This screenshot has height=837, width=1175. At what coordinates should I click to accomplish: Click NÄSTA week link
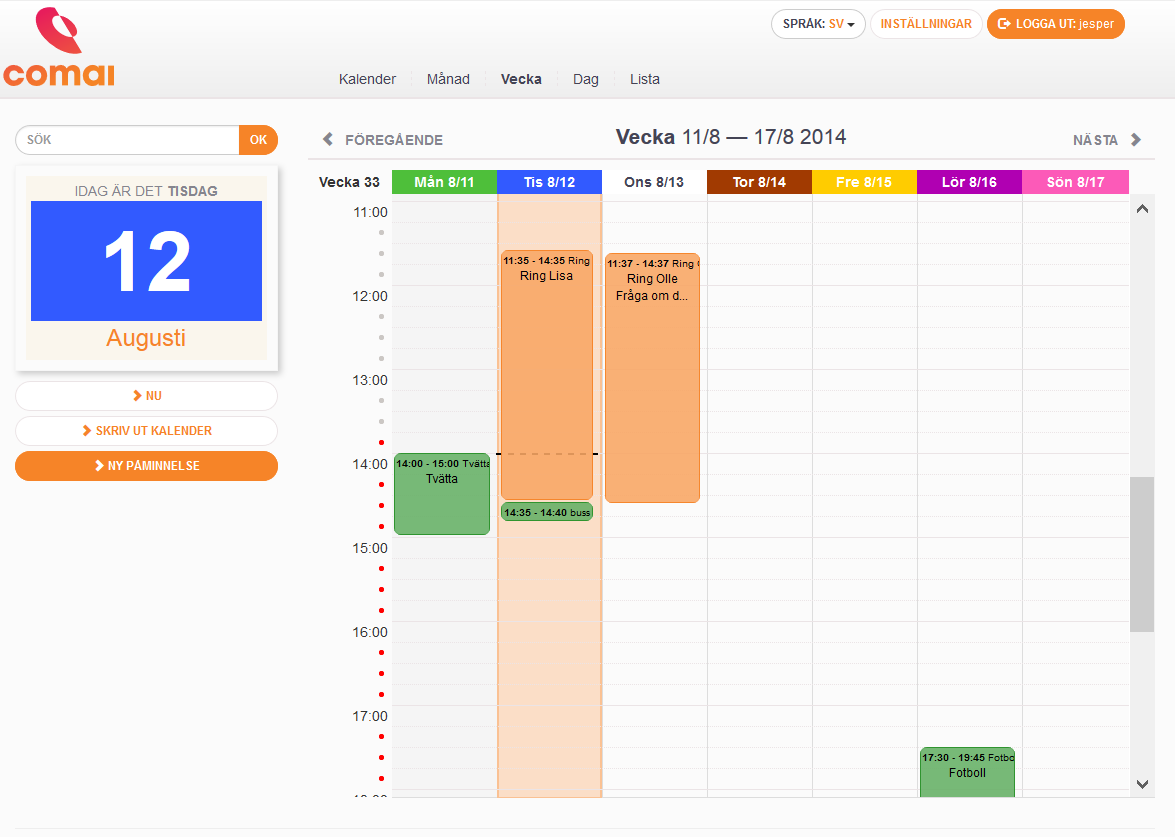[1095, 140]
